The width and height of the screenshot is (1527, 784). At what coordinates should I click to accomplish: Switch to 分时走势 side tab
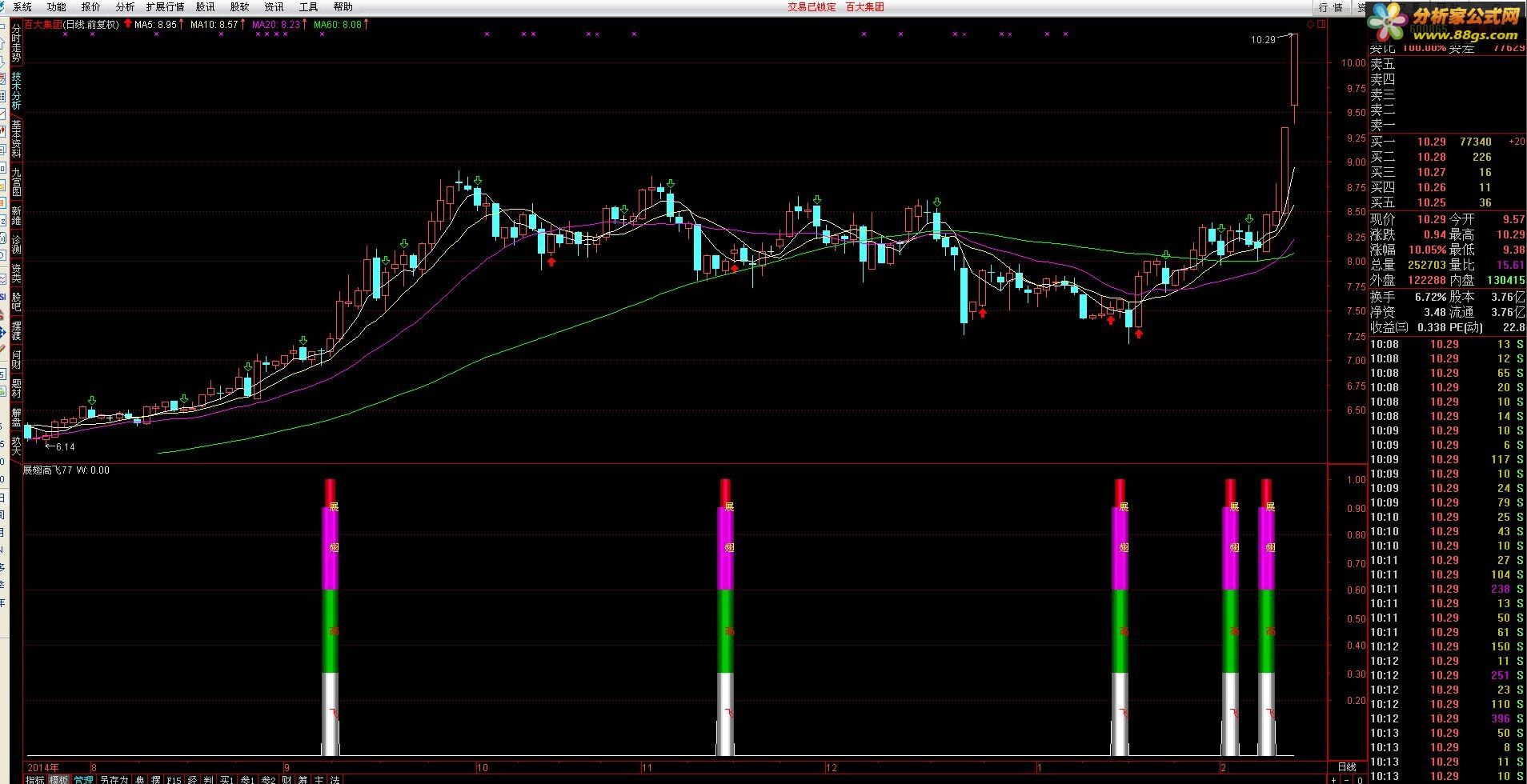(x=15, y=43)
